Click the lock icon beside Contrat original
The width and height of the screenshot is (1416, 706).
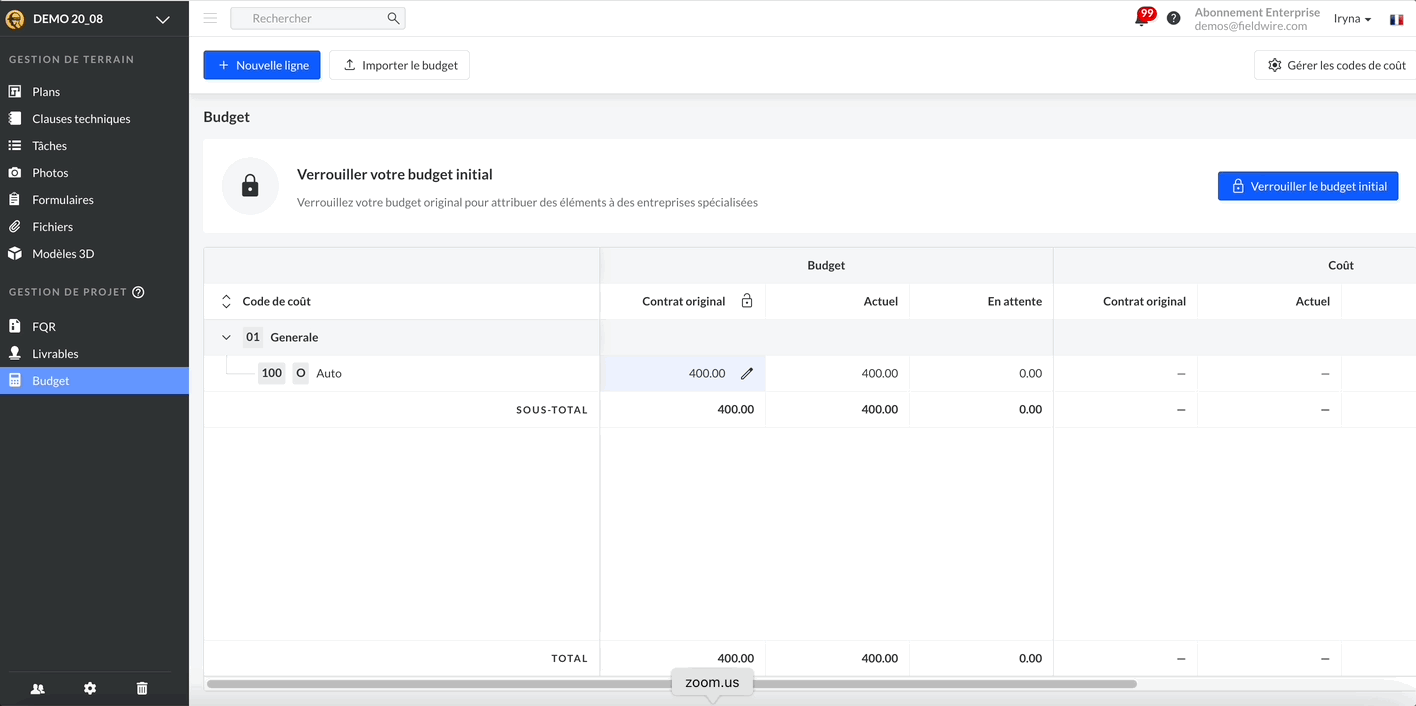(746, 301)
